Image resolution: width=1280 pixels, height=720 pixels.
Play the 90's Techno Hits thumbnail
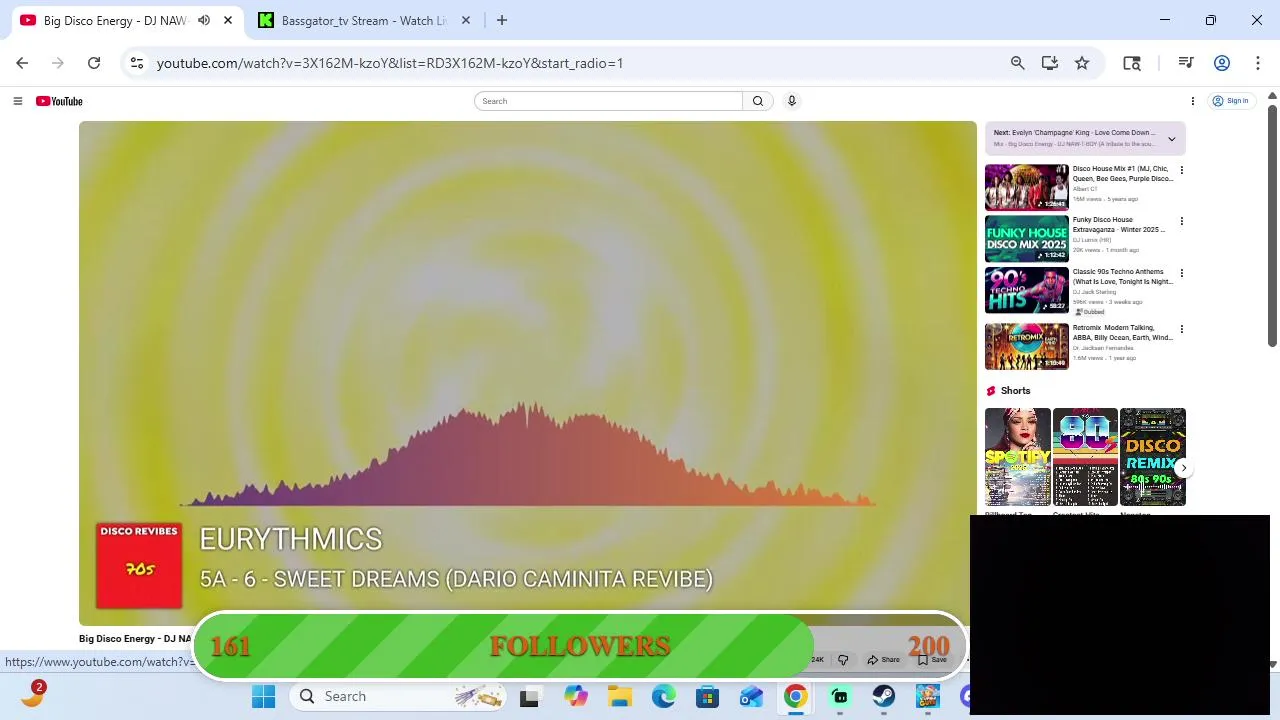pyautogui.click(x=1026, y=291)
